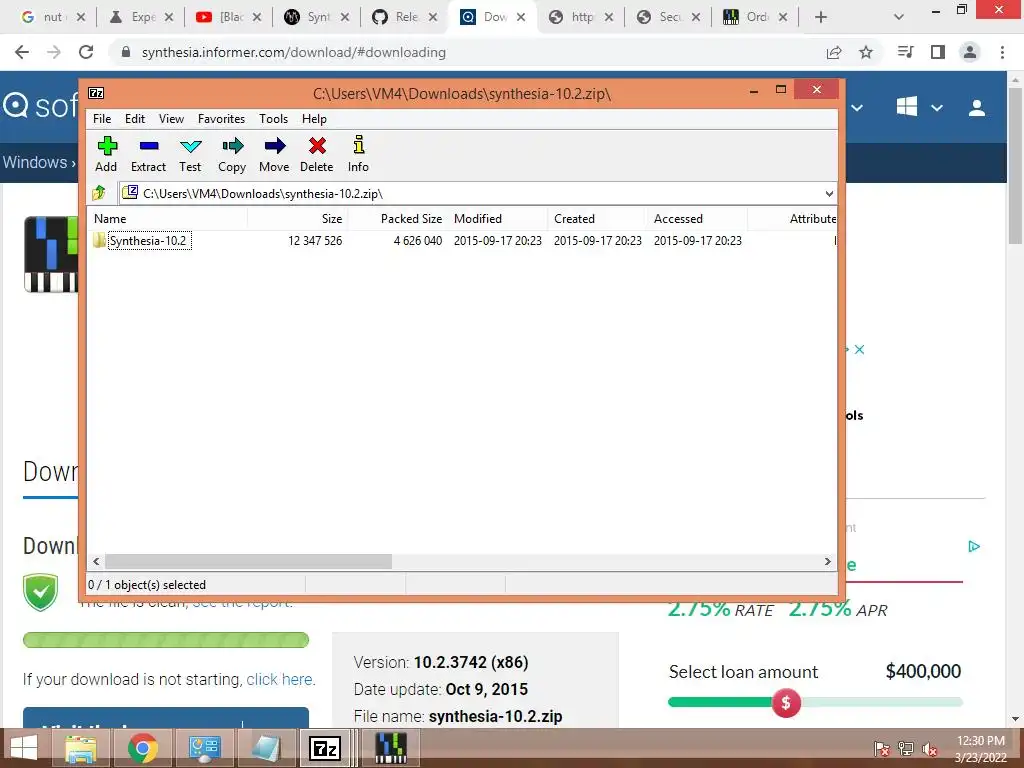Expand Chrome tab search chevron
1024x768 pixels.
coord(899,17)
